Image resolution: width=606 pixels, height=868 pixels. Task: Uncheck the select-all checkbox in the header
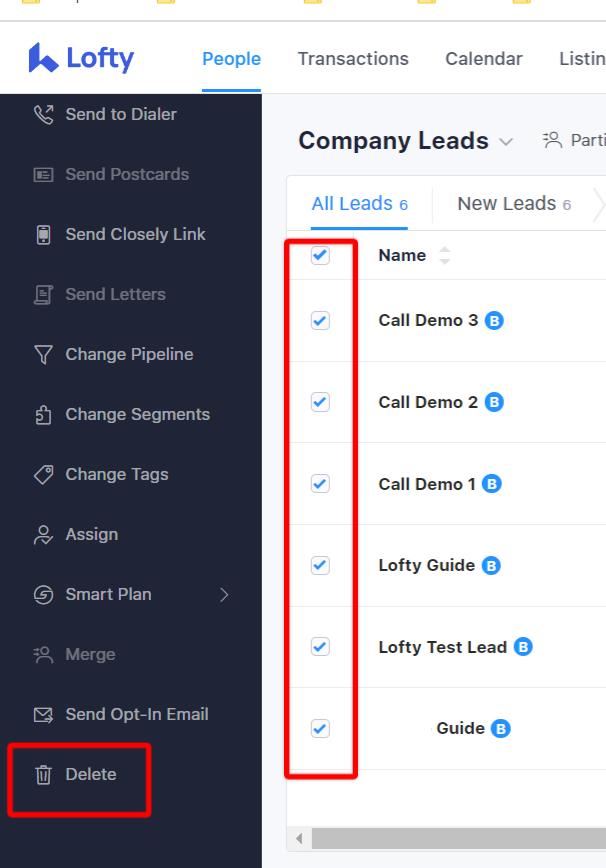coord(320,255)
